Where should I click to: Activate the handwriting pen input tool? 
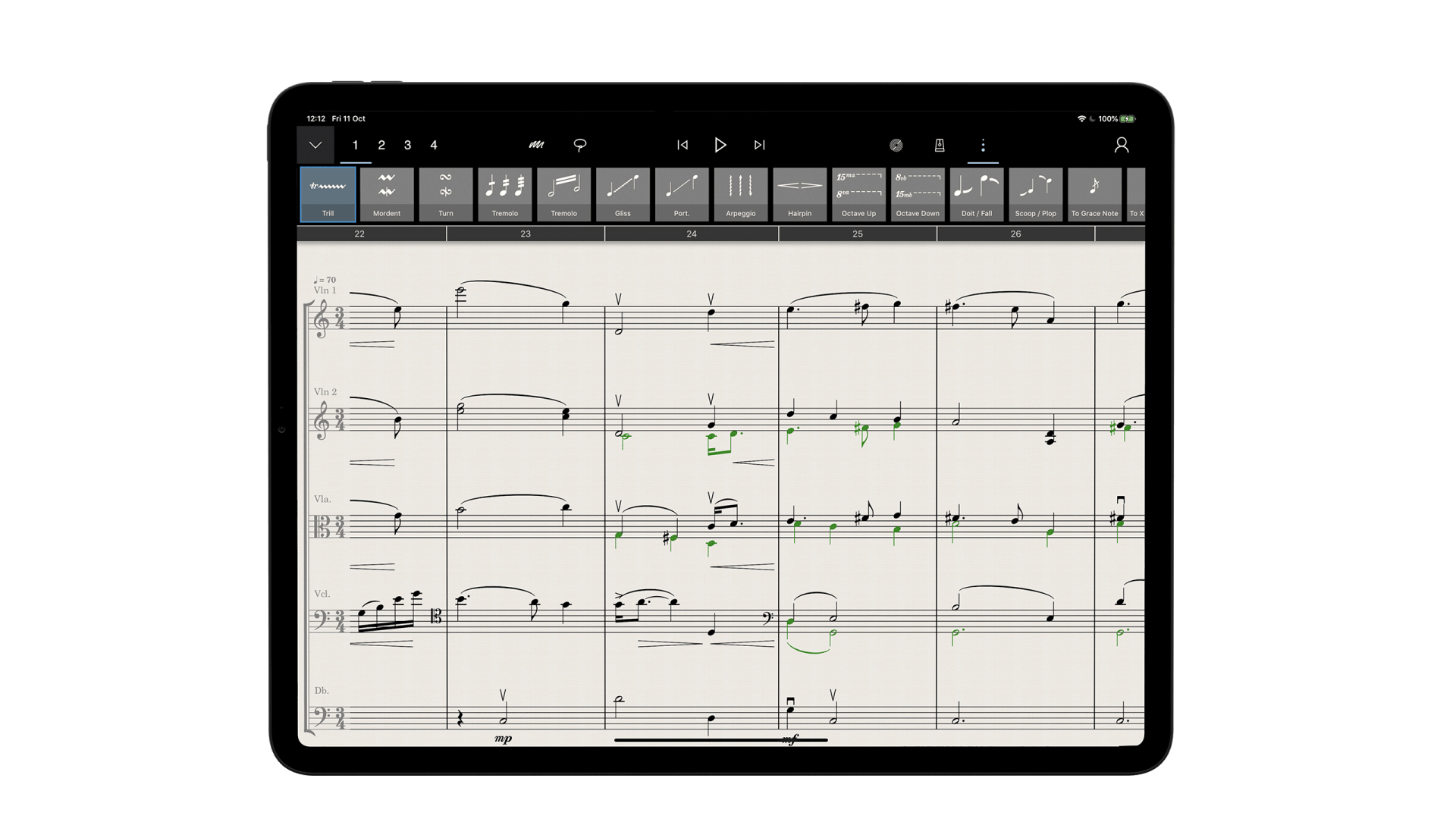pos(536,145)
